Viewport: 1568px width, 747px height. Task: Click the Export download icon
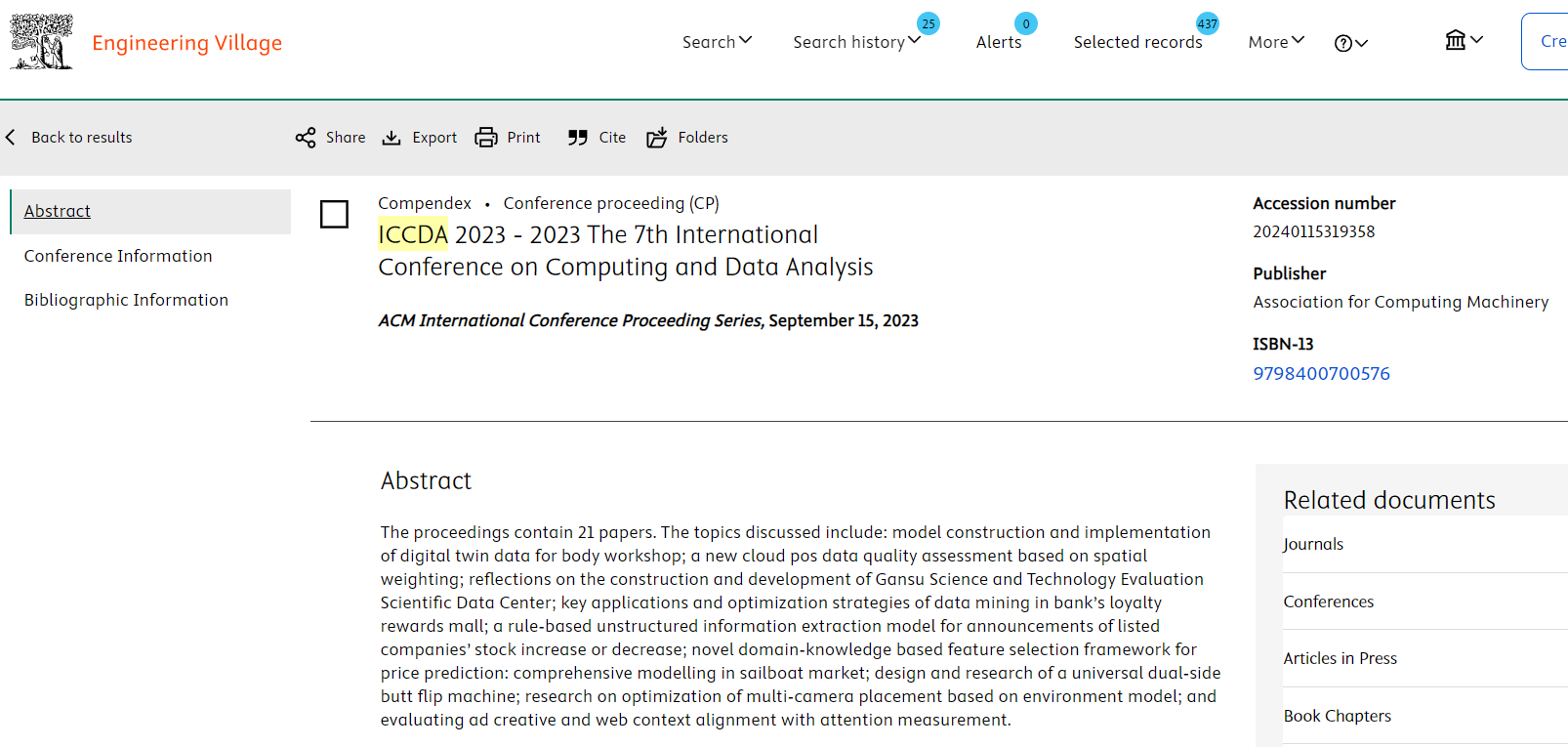392,138
